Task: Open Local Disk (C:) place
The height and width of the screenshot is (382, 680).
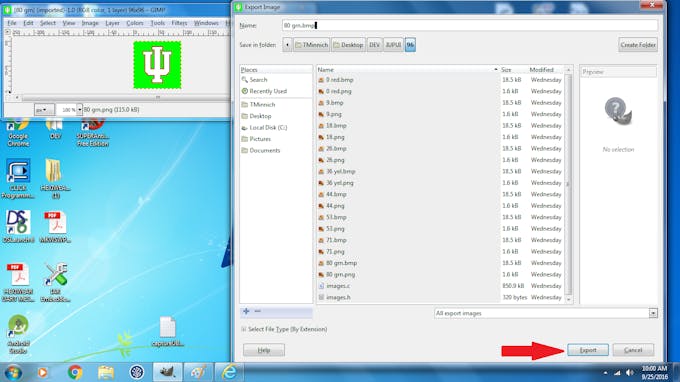Action: tap(268, 127)
